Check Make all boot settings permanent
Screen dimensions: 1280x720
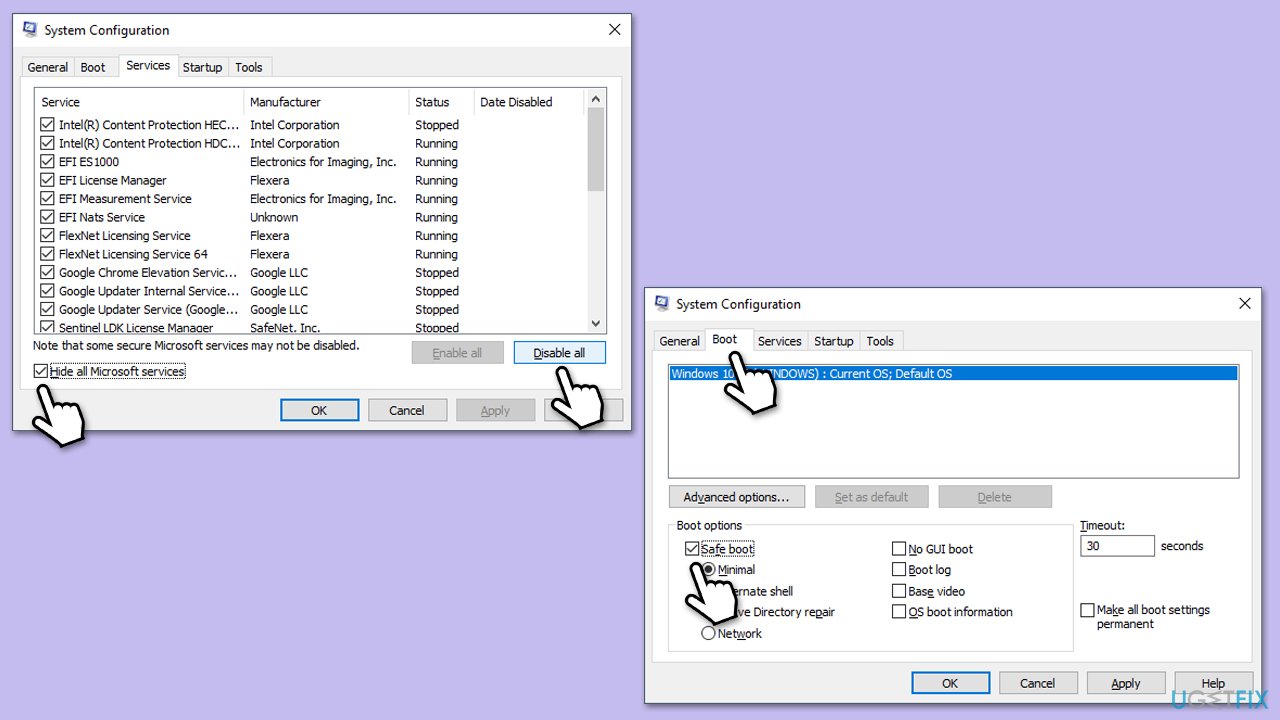pos(1087,610)
